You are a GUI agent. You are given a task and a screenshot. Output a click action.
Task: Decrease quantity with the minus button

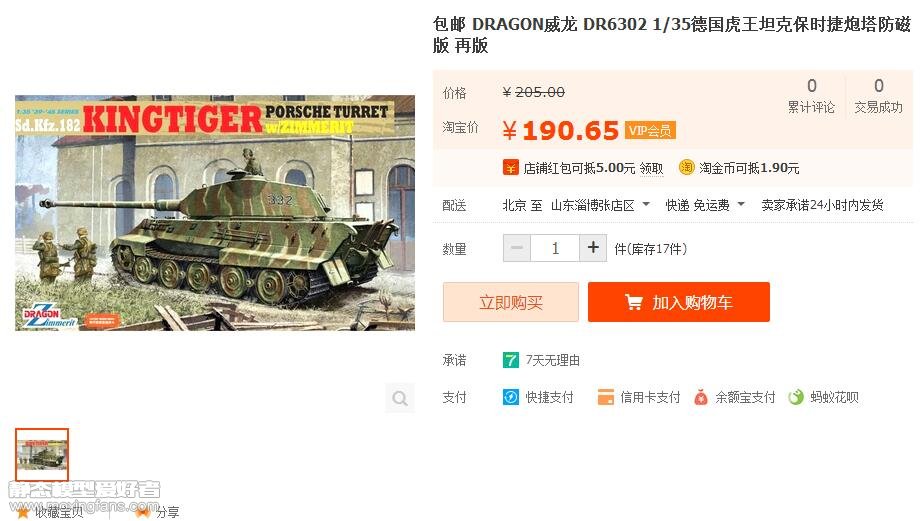517,248
